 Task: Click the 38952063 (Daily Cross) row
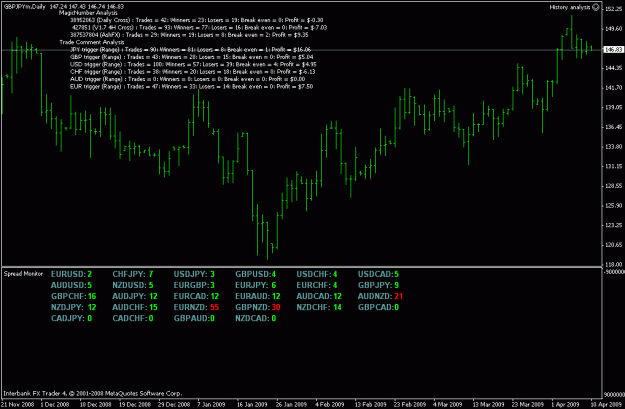click(x=197, y=20)
